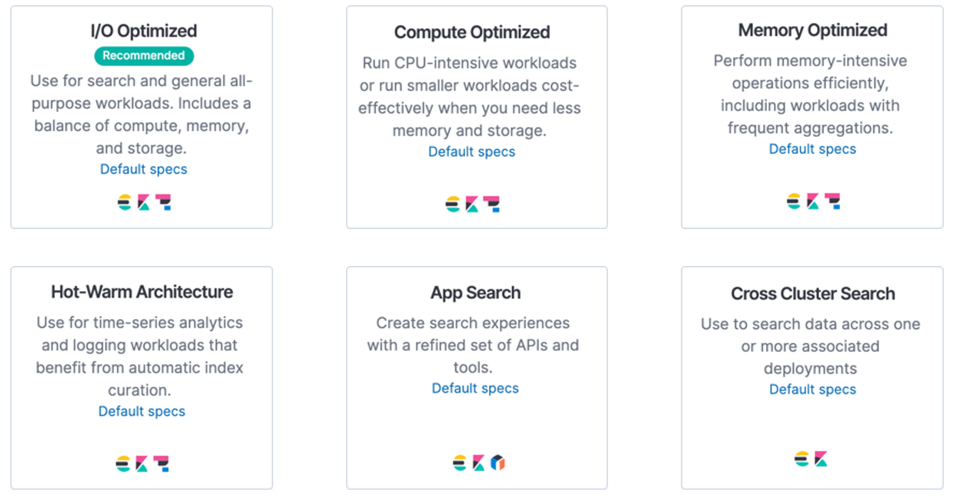Click Kibana icon in Cross Cluster Search card
The width and height of the screenshot is (960, 502).
pos(822,460)
